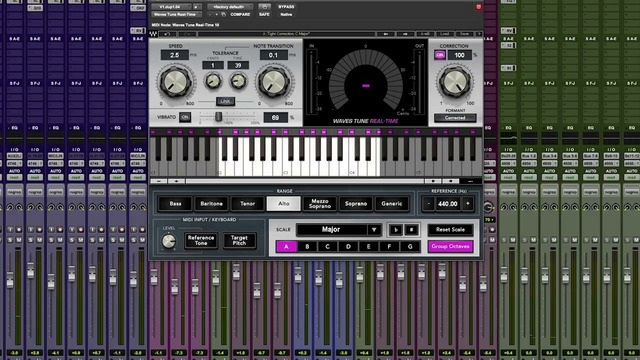This screenshot has height=360, width=640.
Task: Select the Soprano range
Action: [356, 204]
